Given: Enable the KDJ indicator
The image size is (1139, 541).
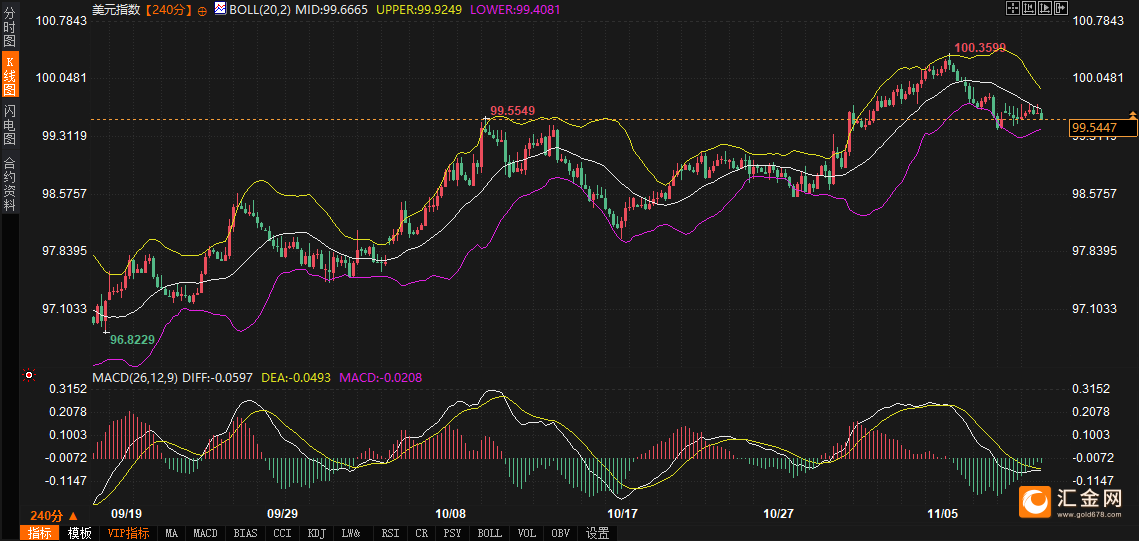Looking at the screenshot, I should (317, 533).
